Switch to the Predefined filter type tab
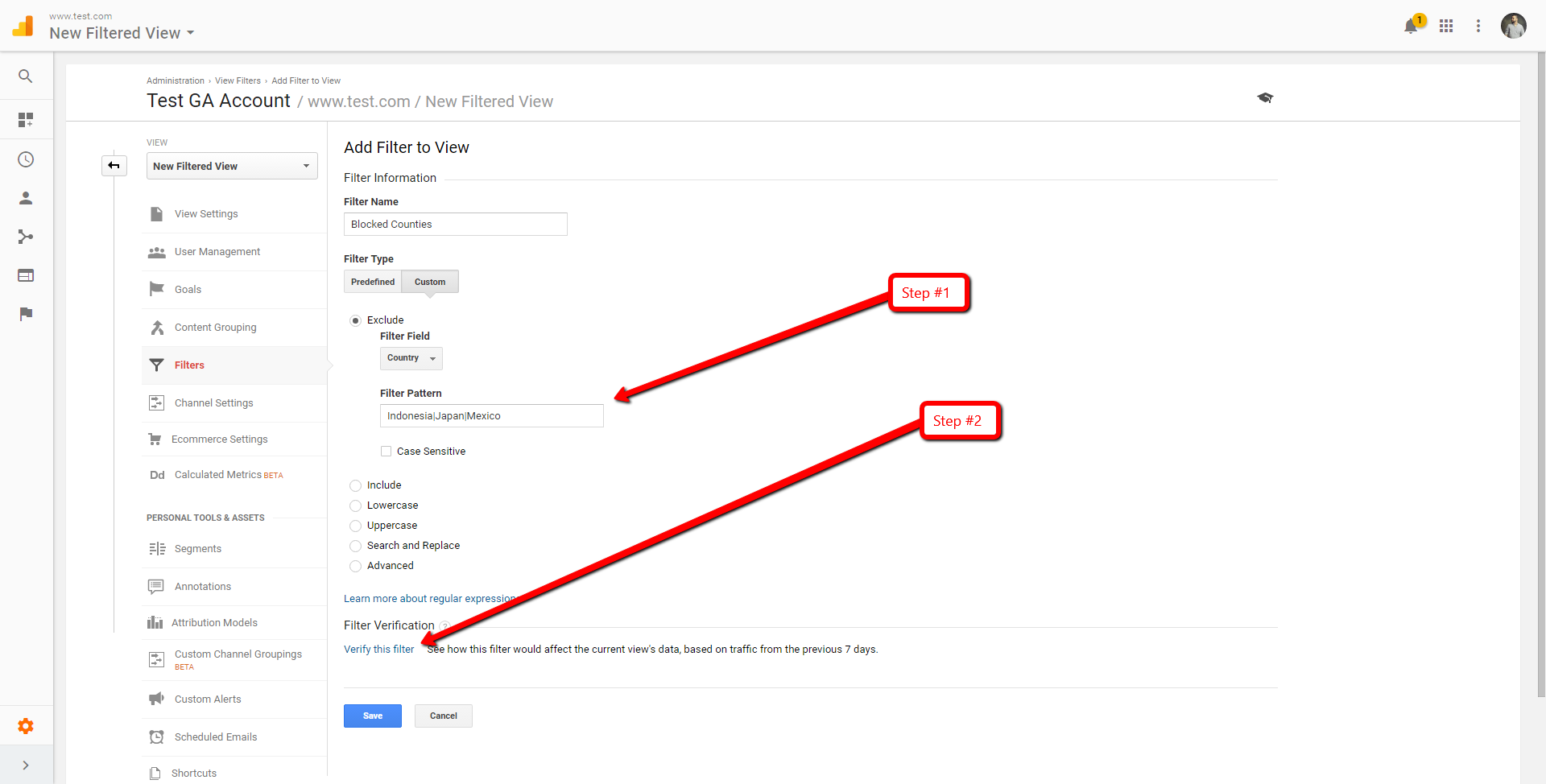1546x784 pixels. (x=373, y=282)
